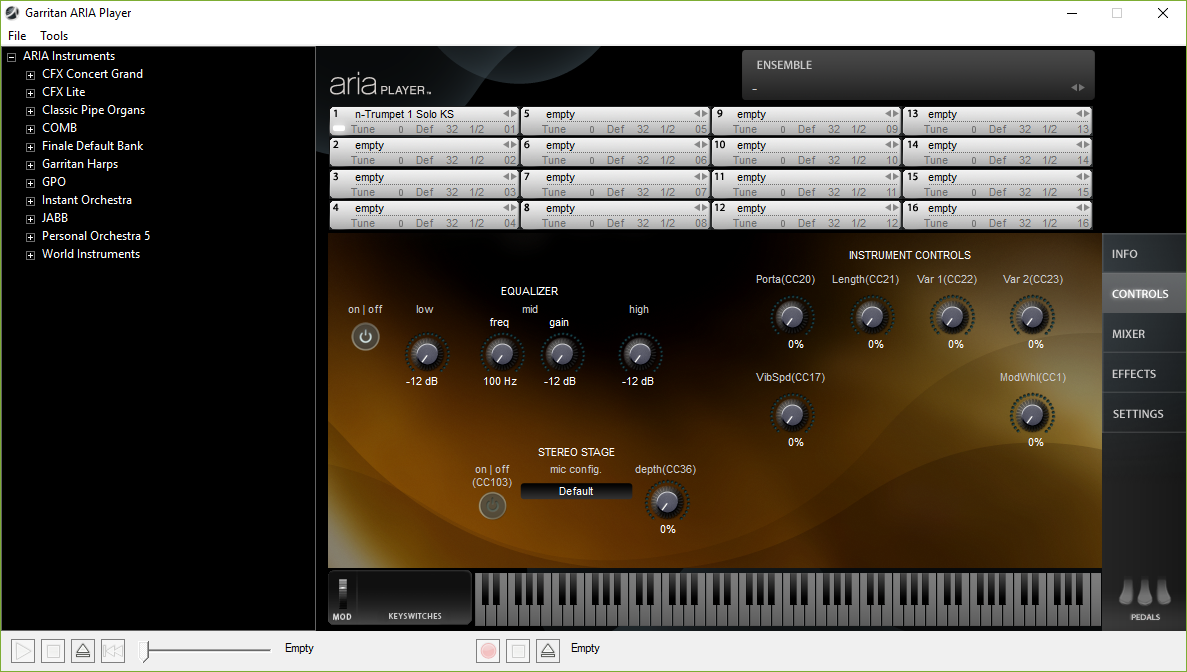Screen dimensions: 1187x672
Task: Stop MIDI playback in bottom-left transport
Action: point(53,651)
